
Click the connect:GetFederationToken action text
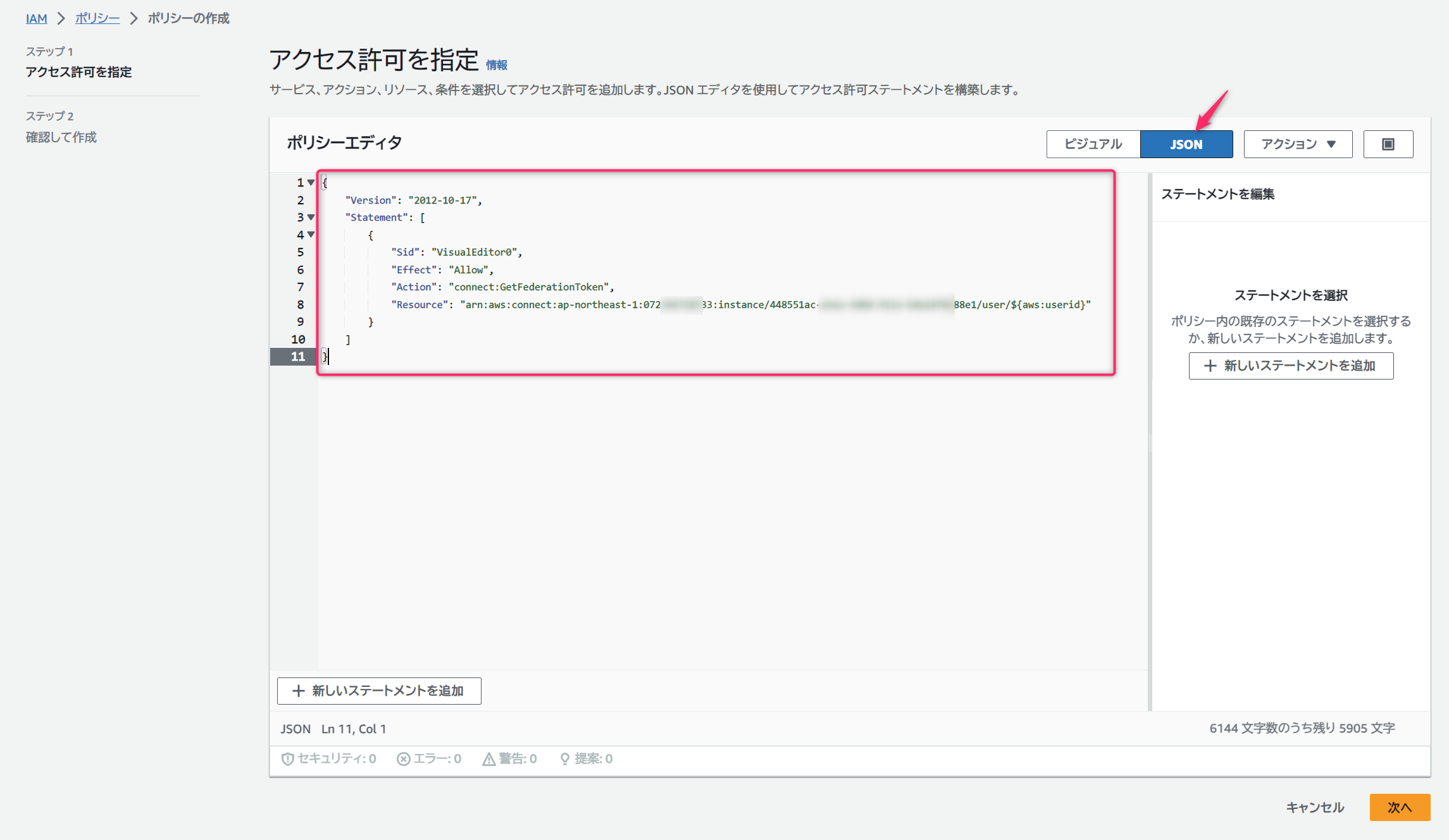pos(529,287)
